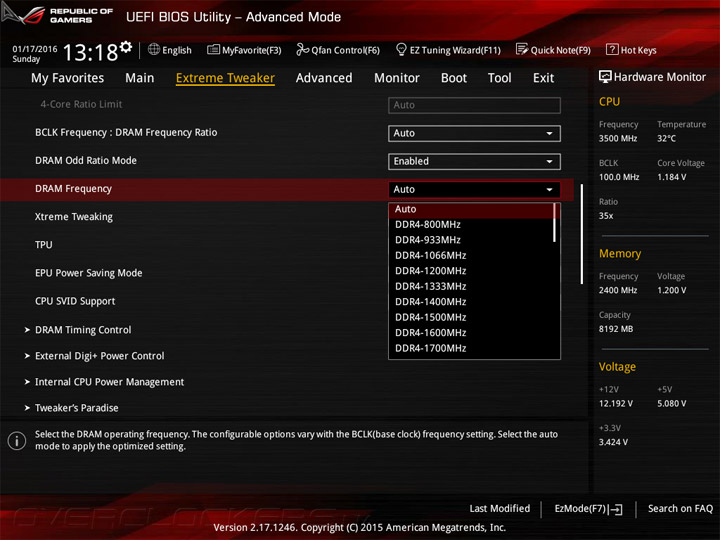720x540 pixels.
Task: Click the globe language icon
Action: [x=154, y=49]
